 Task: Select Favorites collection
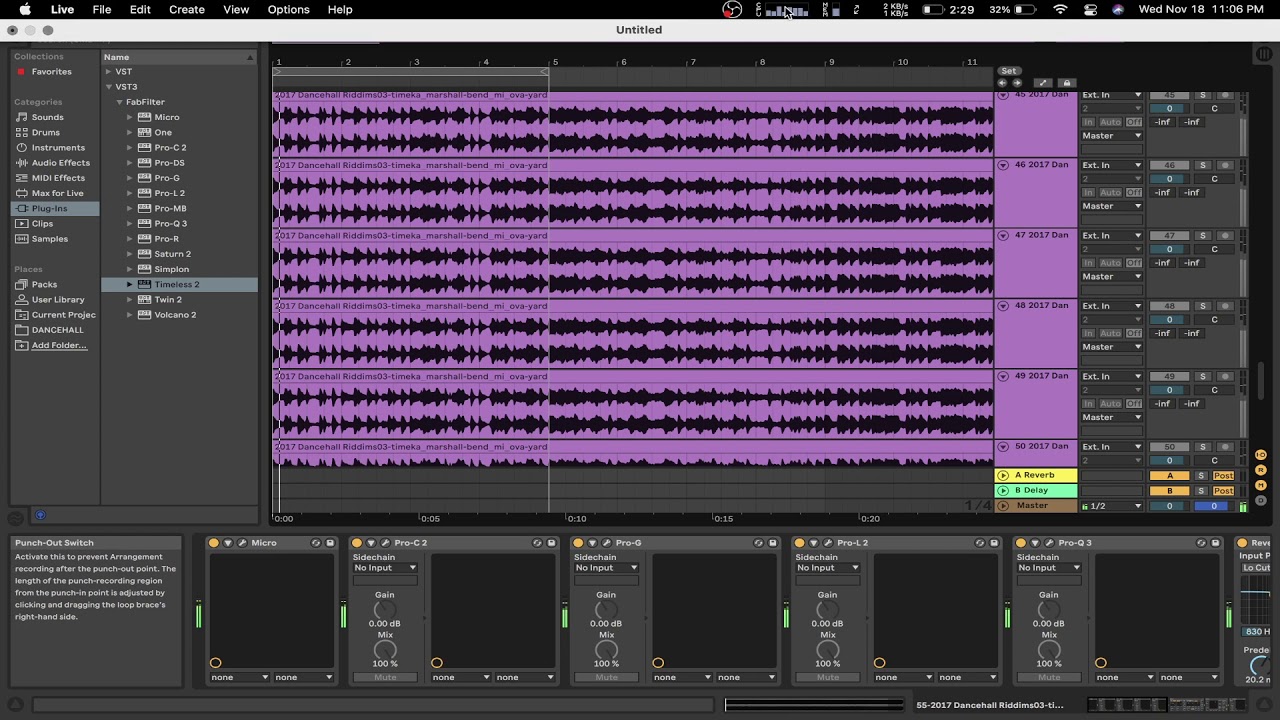click(x=51, y=72)
